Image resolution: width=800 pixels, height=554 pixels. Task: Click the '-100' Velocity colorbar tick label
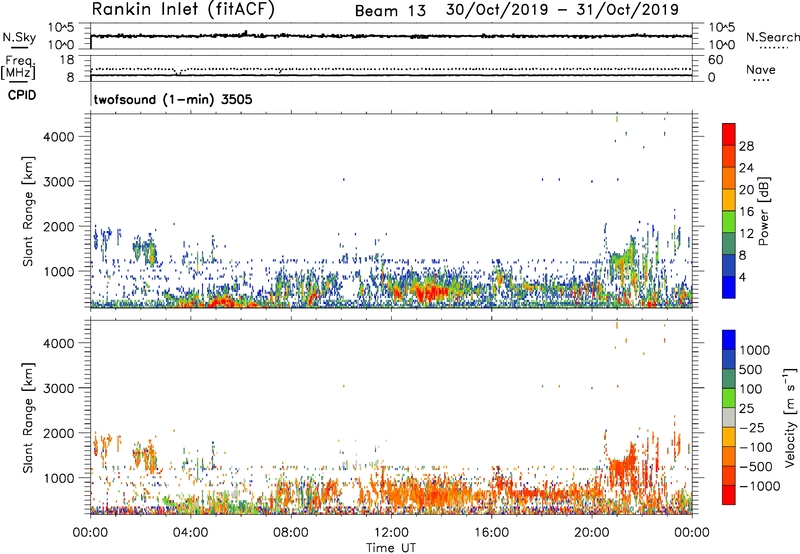(756, 447)
